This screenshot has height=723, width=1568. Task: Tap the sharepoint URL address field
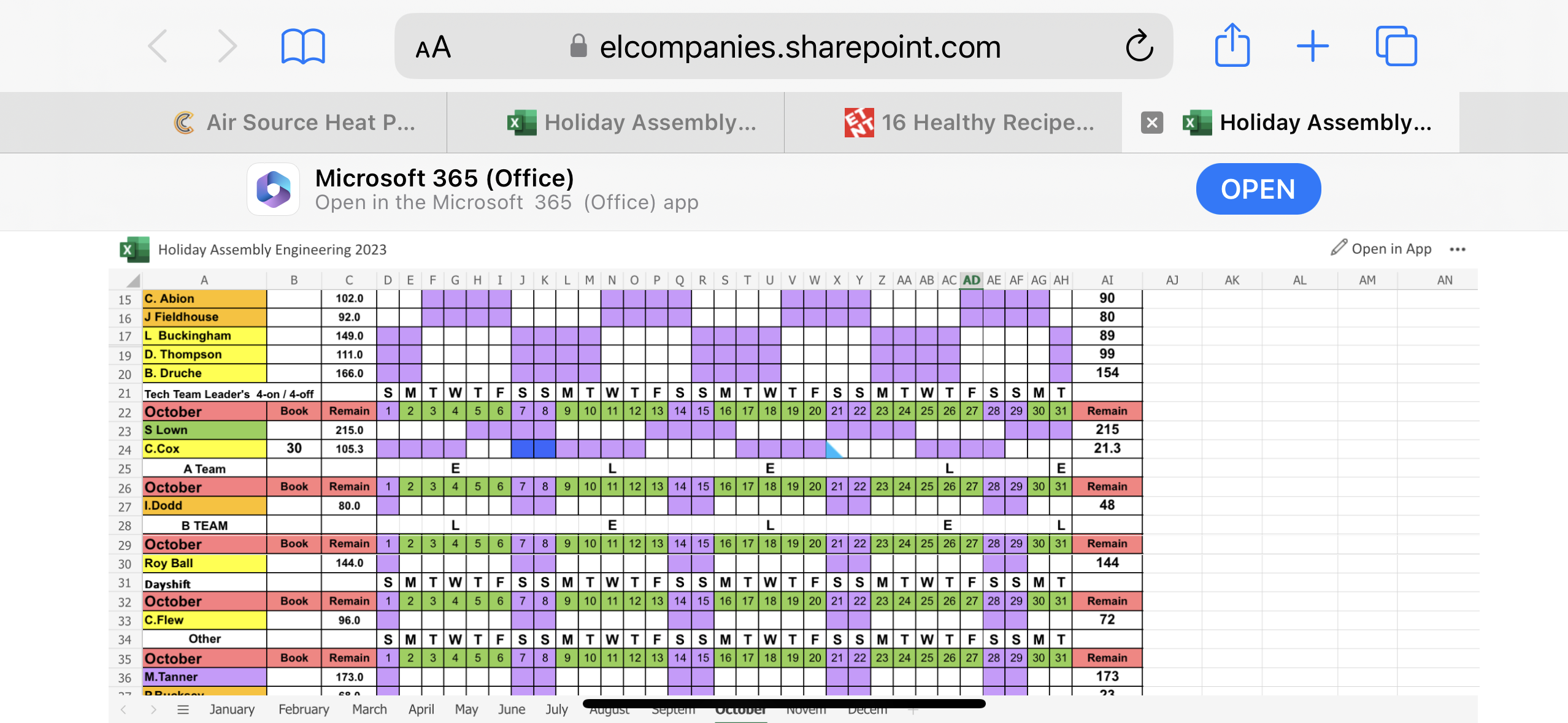(799, 47)
